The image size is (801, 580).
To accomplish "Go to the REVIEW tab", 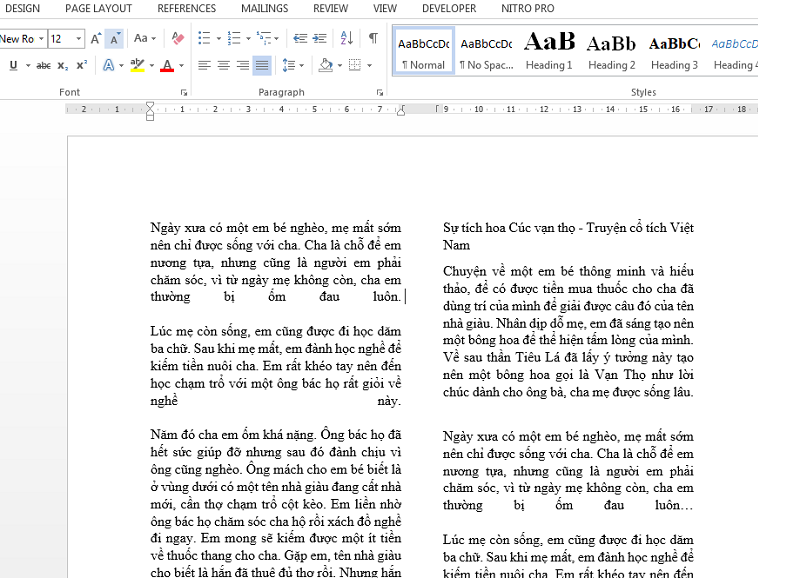I will tap(331, 9).
